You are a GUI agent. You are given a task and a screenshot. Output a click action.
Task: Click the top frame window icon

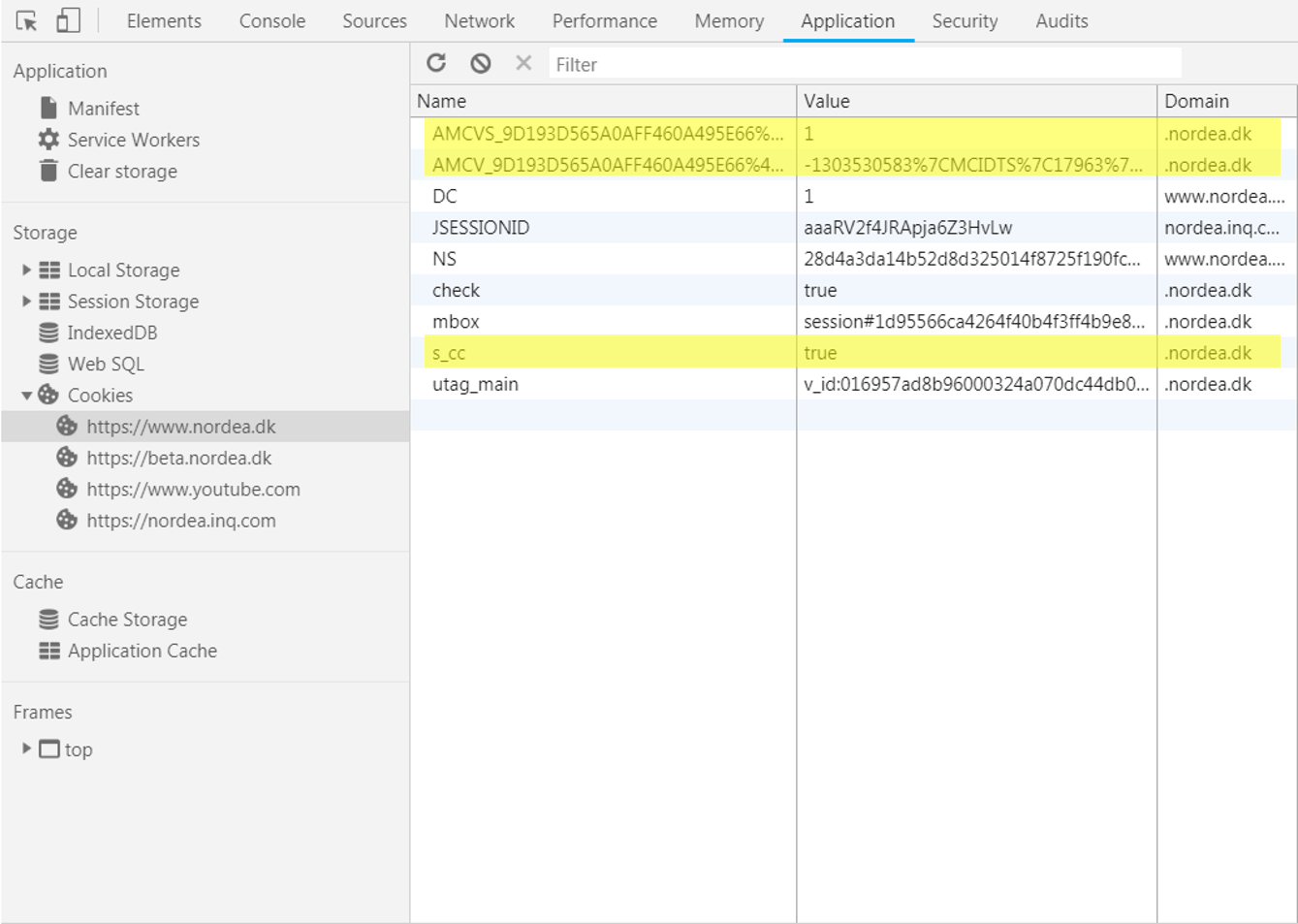click(x=49, y=749)
